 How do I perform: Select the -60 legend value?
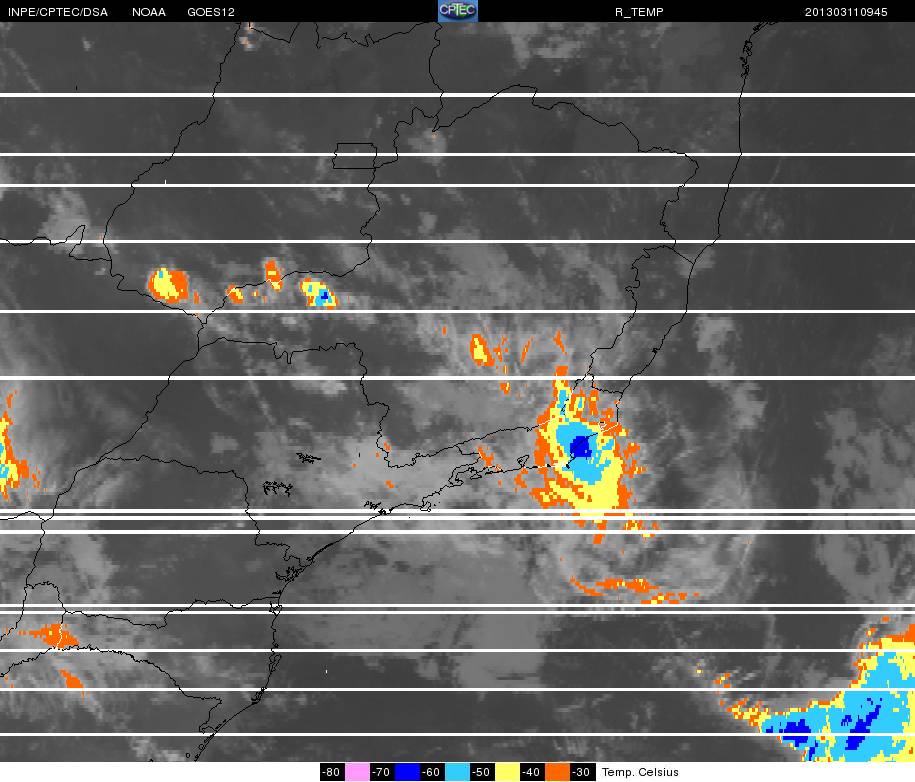(432, 772)
